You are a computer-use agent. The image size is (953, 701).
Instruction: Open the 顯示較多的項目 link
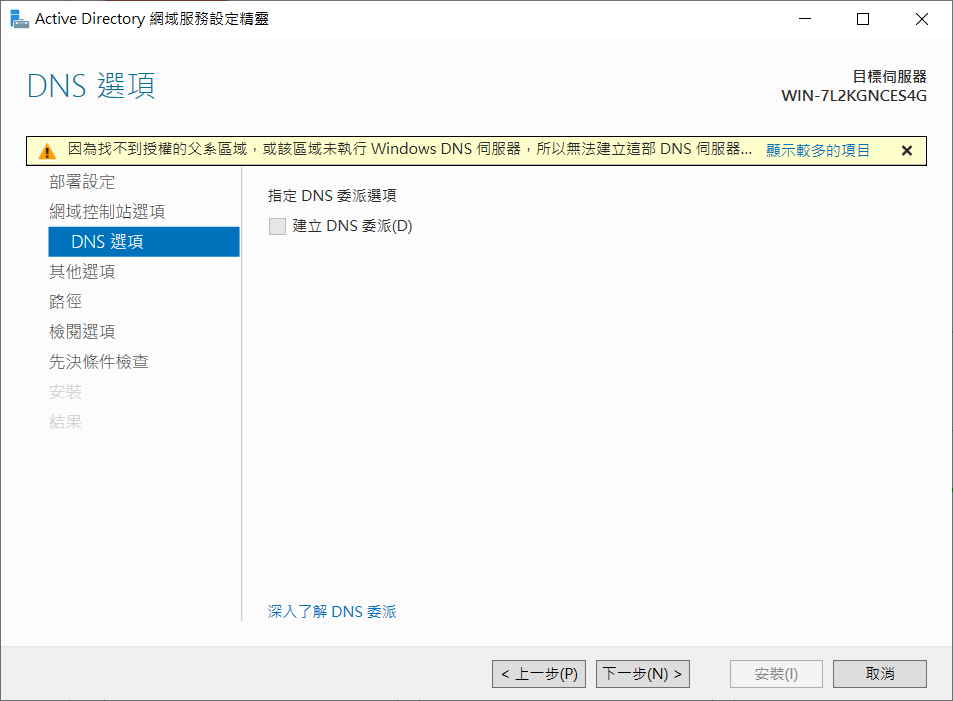click(x=818, y=151)
